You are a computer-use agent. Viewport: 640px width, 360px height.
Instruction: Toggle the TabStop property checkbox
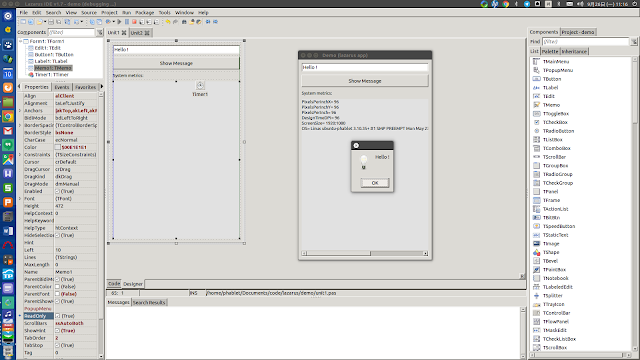(58, 346)
